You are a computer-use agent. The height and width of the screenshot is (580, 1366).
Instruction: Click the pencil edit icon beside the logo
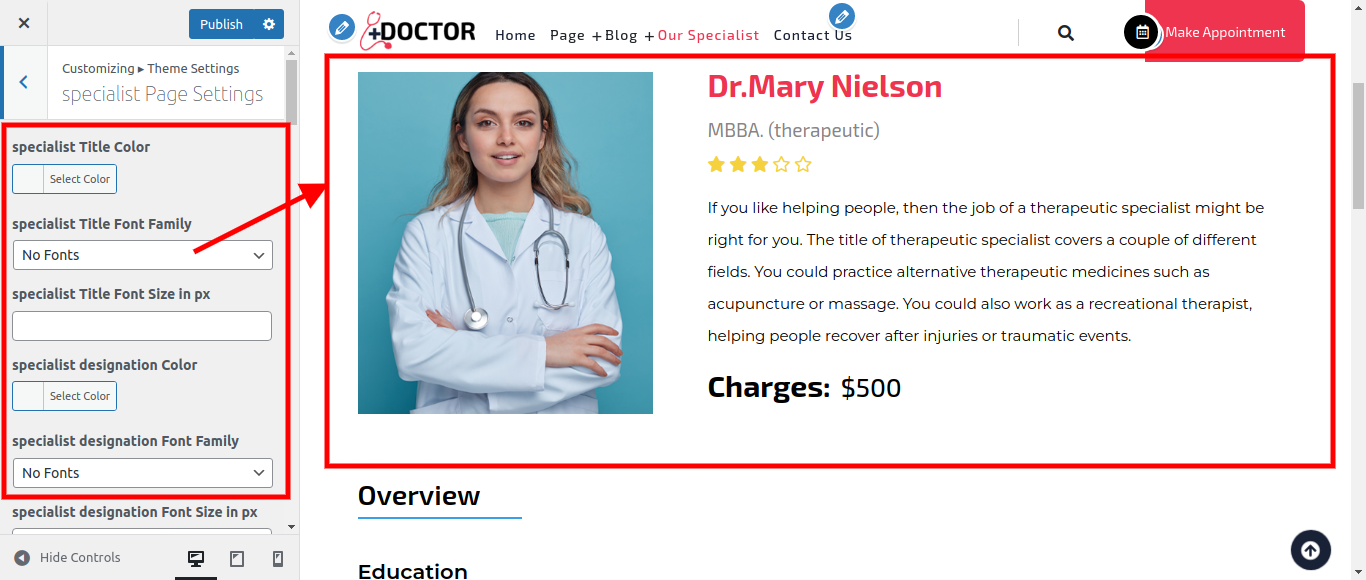342,27
